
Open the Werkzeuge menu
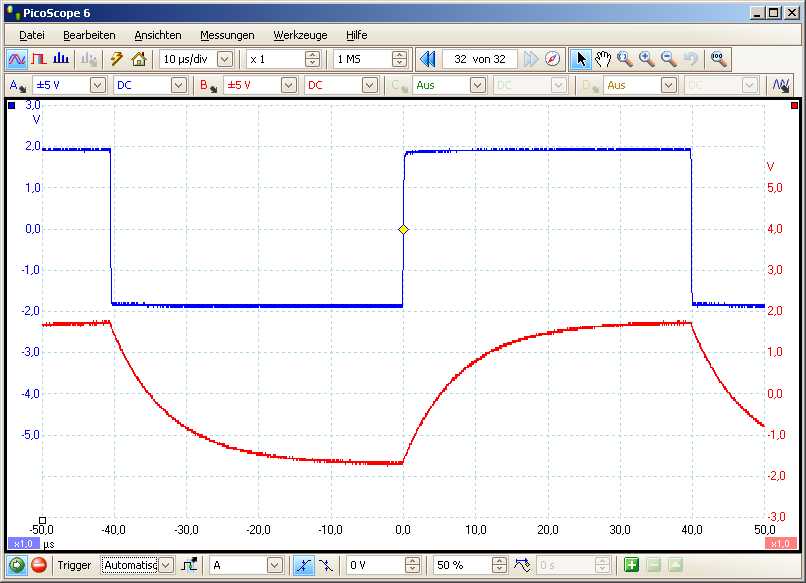pyautogui.click(x=300, y=35)
